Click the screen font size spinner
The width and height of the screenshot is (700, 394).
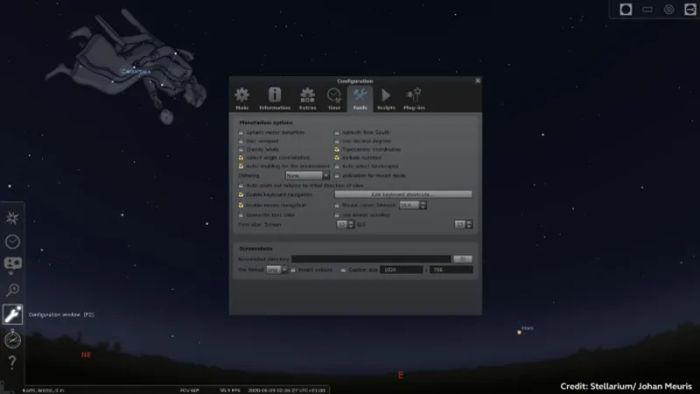345,225
